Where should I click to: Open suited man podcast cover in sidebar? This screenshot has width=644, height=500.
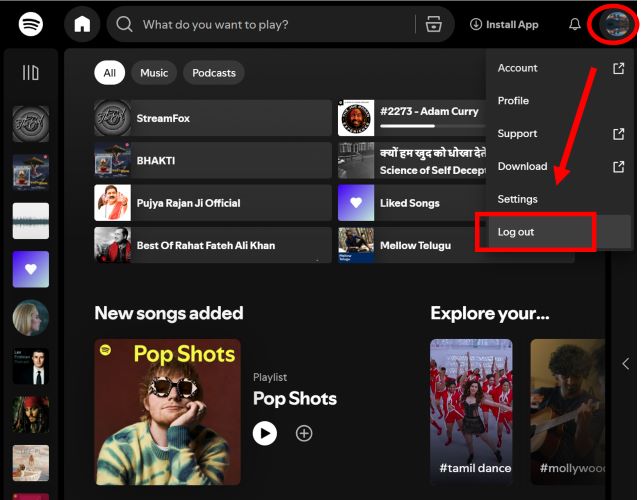(30, 366)
